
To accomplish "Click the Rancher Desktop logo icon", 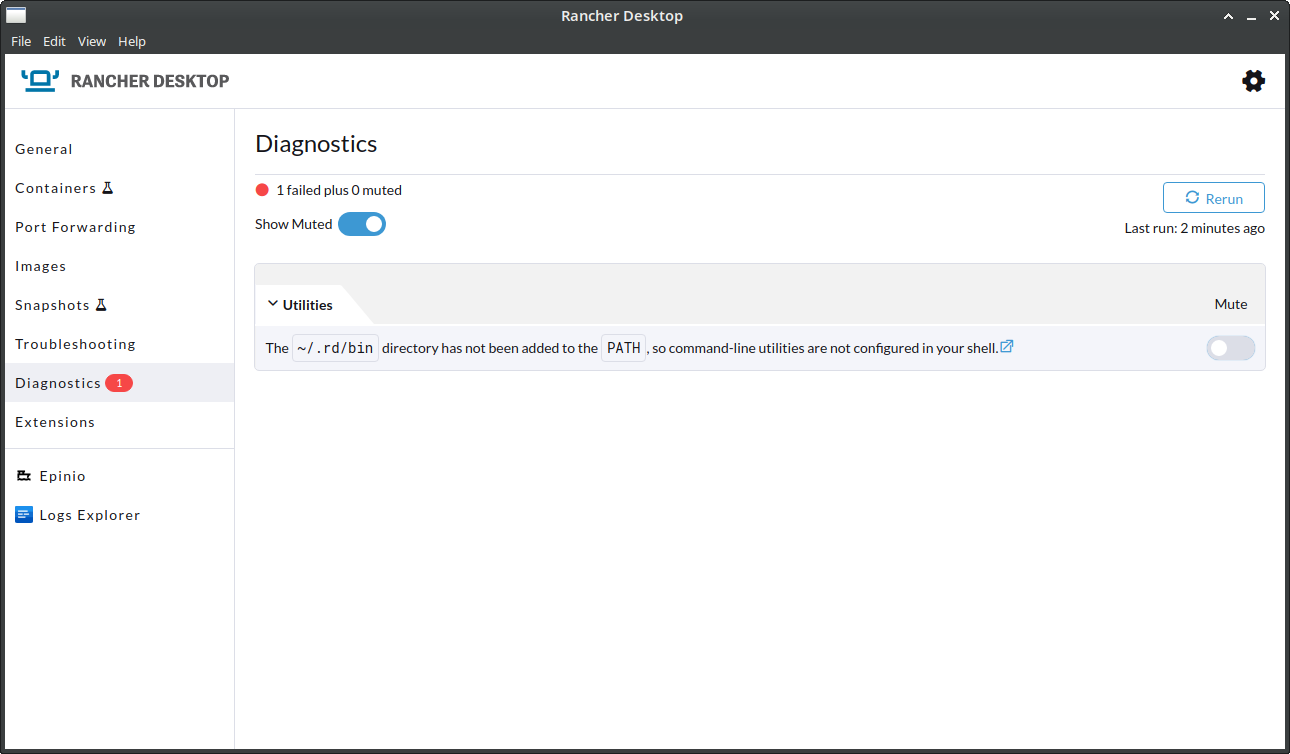I will 40,81.
